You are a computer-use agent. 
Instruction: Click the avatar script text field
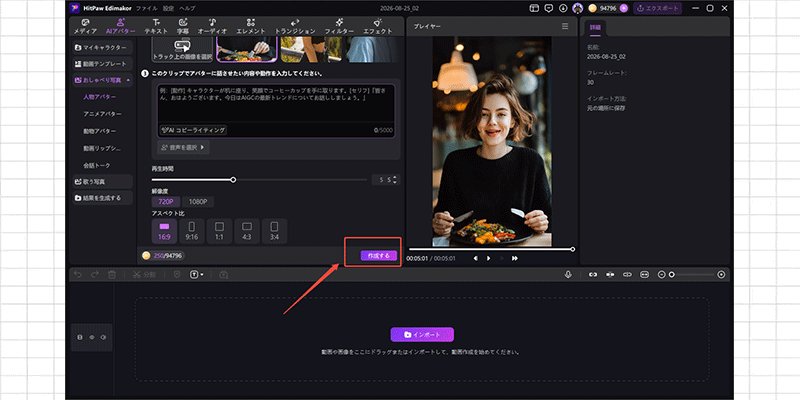click(276, 104)
